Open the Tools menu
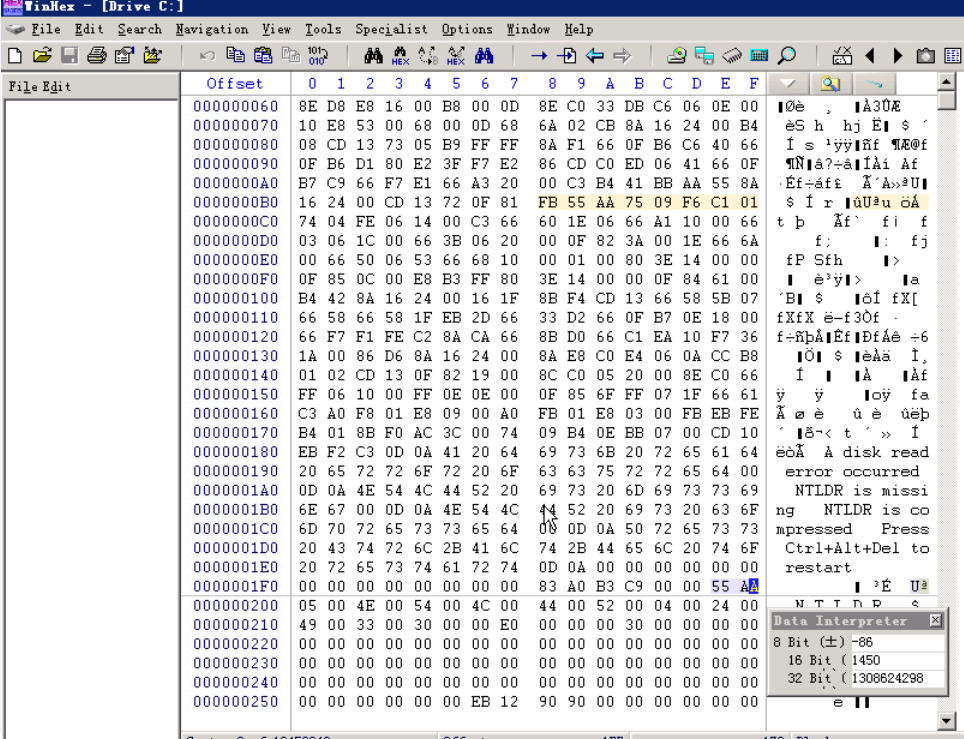The height and width of the screenshot is (739, 964). click(x=323, y=29)
